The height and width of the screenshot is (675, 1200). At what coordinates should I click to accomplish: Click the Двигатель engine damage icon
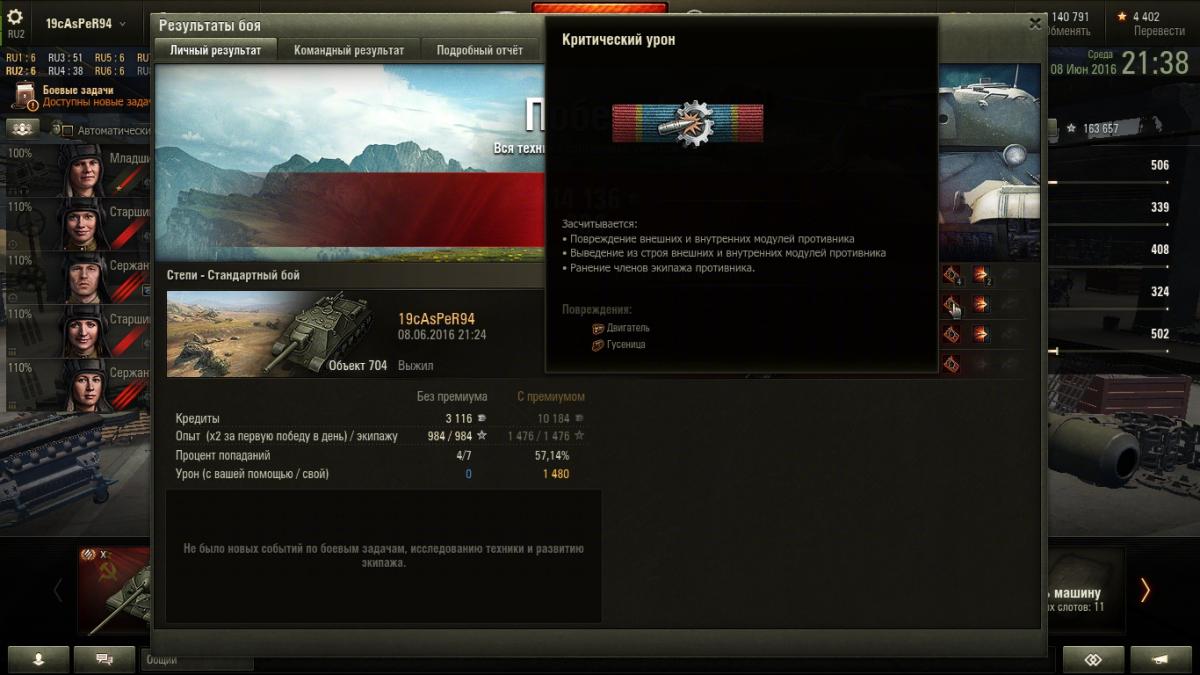[x=598, y=328]
